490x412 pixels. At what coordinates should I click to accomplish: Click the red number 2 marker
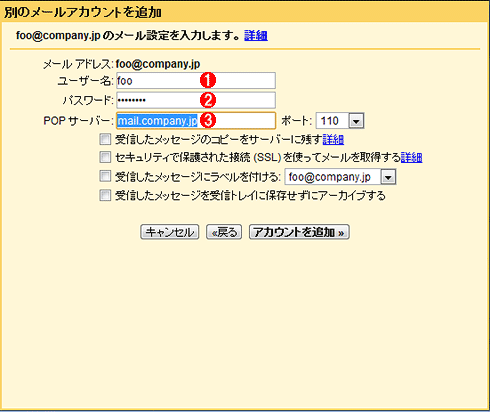(x=208, y=100)
